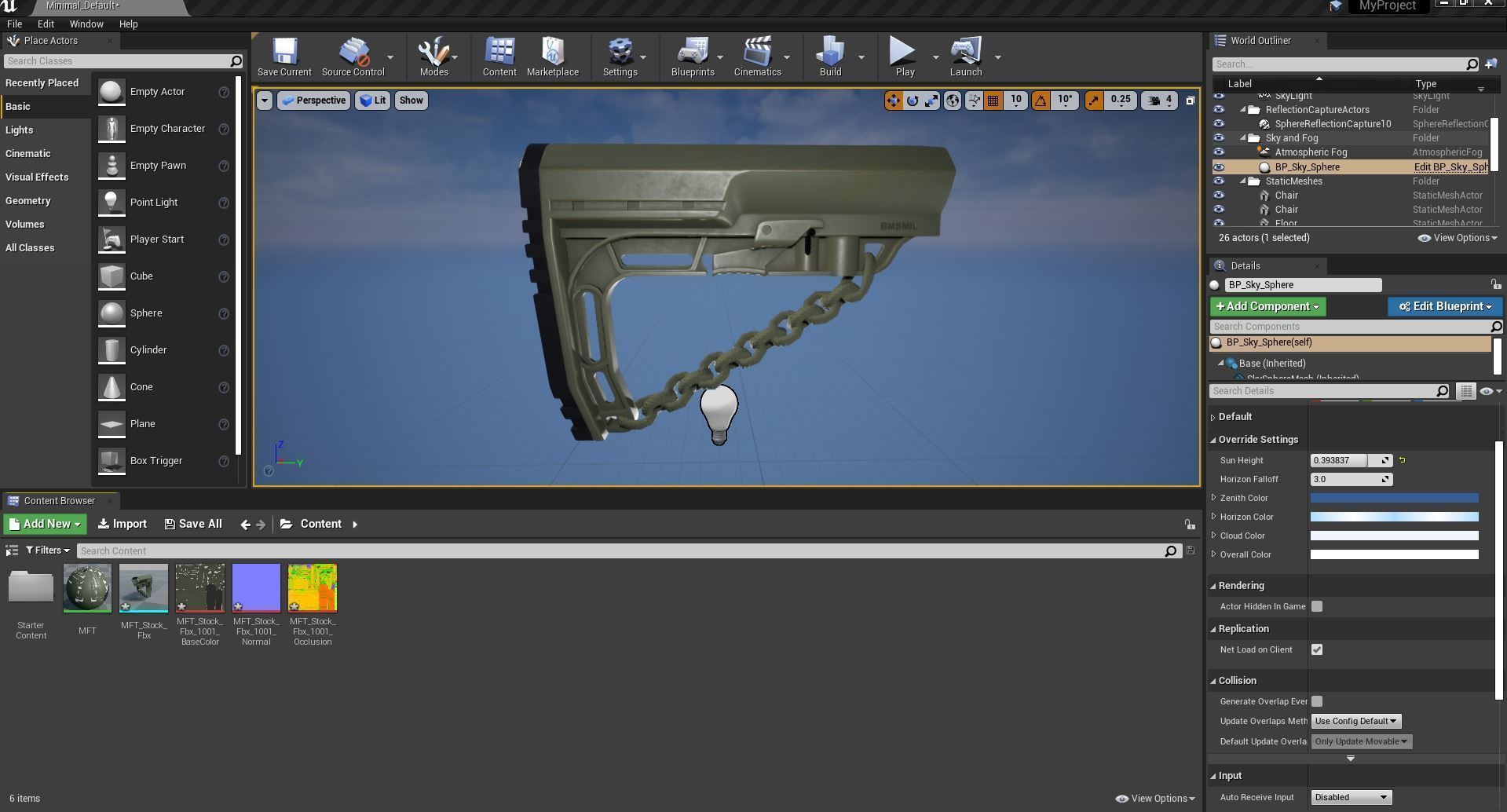The width and height of the screenshot is (1507, 812).
Task: Open the Details property matrix grid icon
Action: [1465, 391]
